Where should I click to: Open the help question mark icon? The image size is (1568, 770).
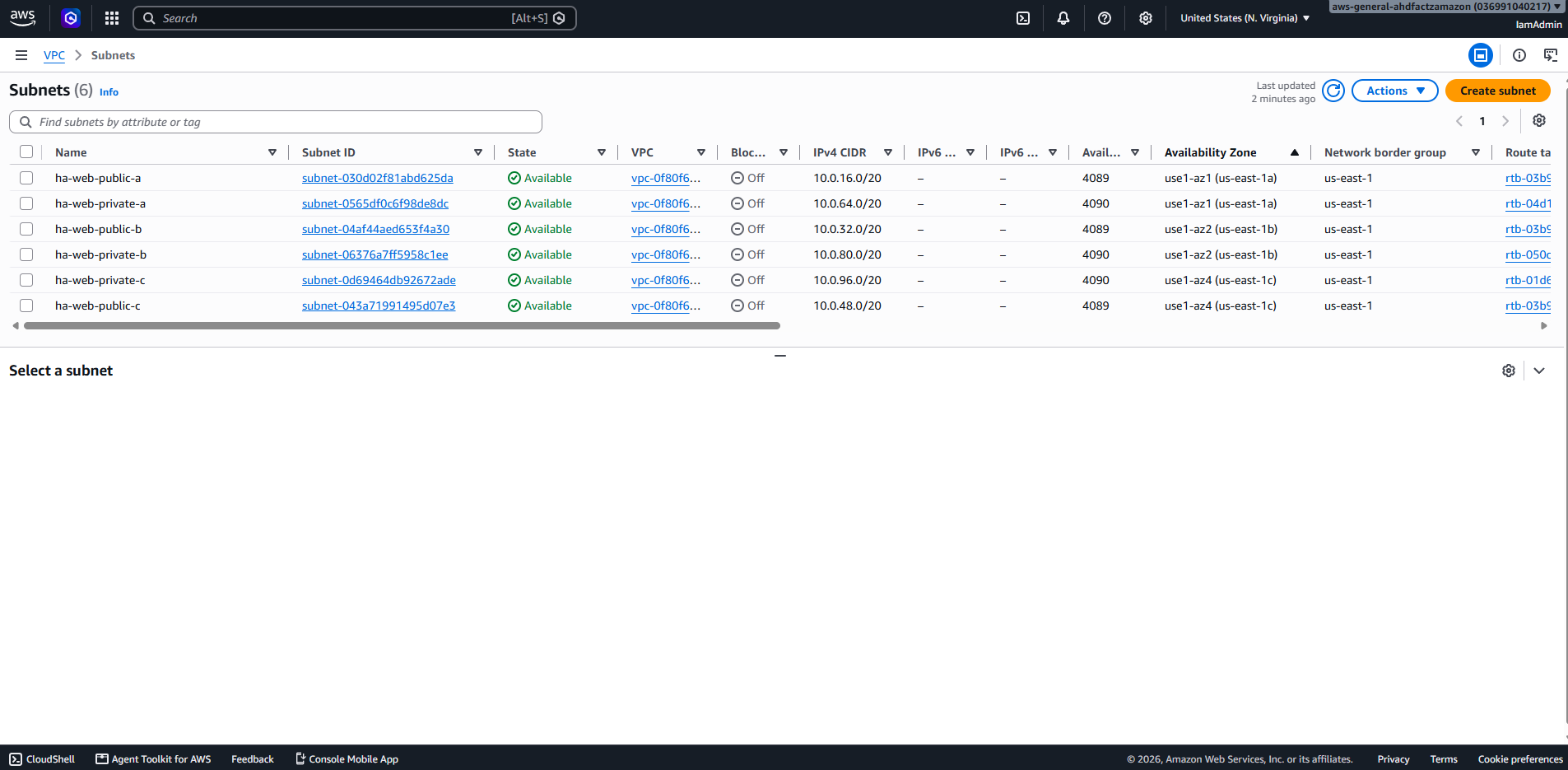click(1105, 18)
